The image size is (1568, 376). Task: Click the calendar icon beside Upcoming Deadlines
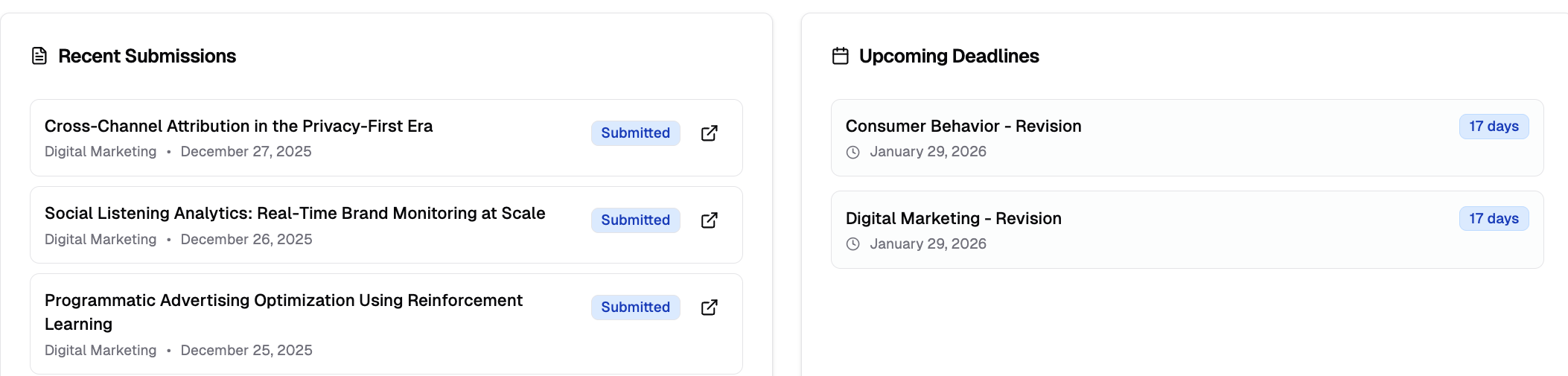tap(841, 56)
